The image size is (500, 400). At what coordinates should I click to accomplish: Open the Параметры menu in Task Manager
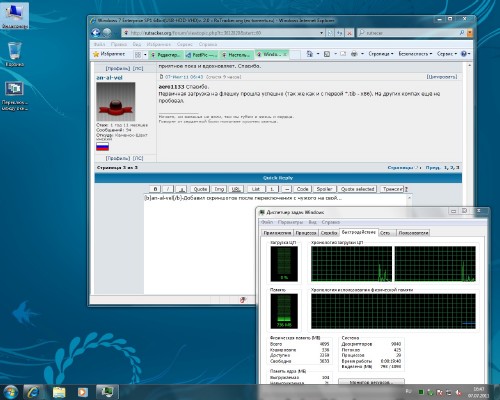click(290, 222)
